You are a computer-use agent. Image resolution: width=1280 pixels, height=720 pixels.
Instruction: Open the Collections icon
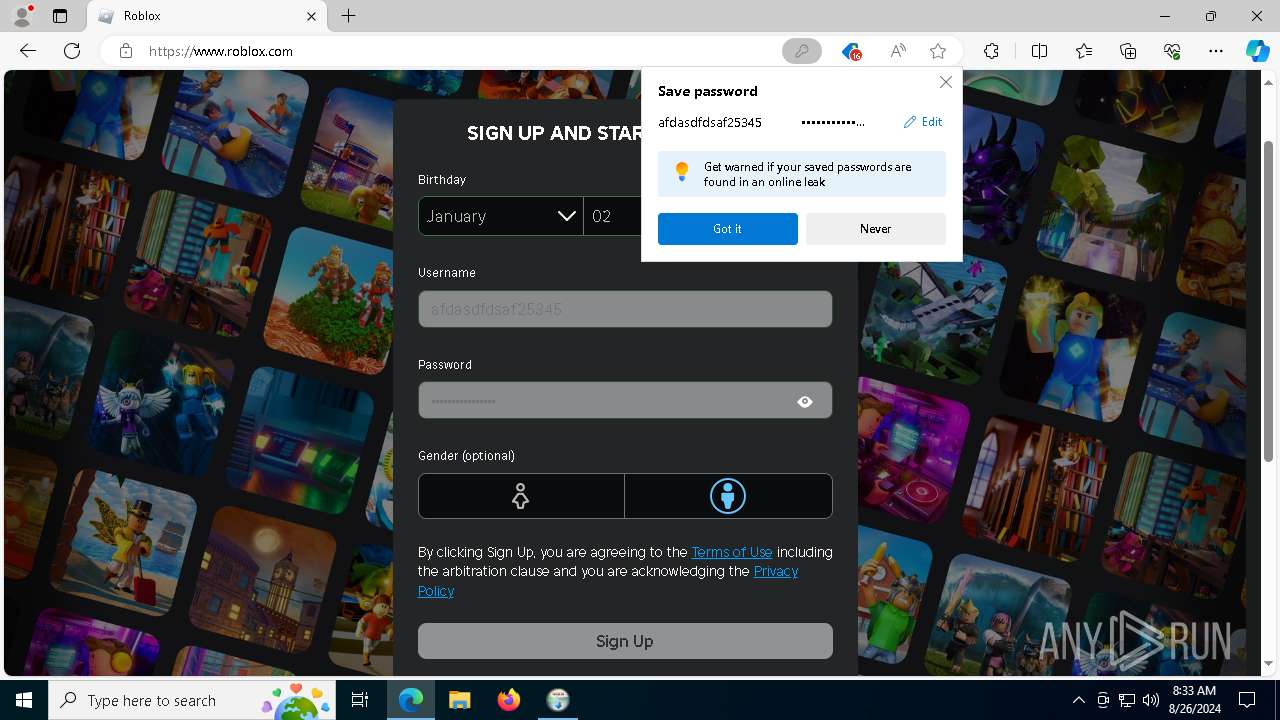click(x=1128, y=51)
